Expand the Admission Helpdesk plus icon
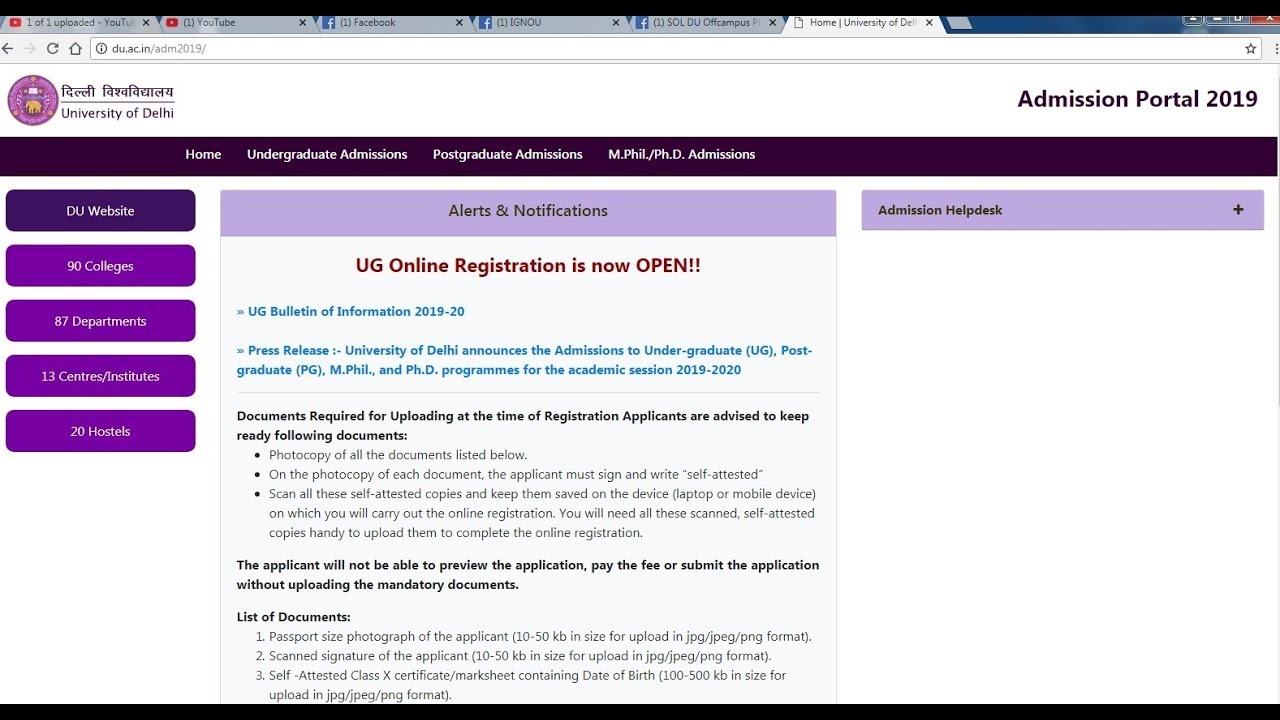Image resolution: width=1280 pixels, height=720 pixels. (x=1238, y=210)
